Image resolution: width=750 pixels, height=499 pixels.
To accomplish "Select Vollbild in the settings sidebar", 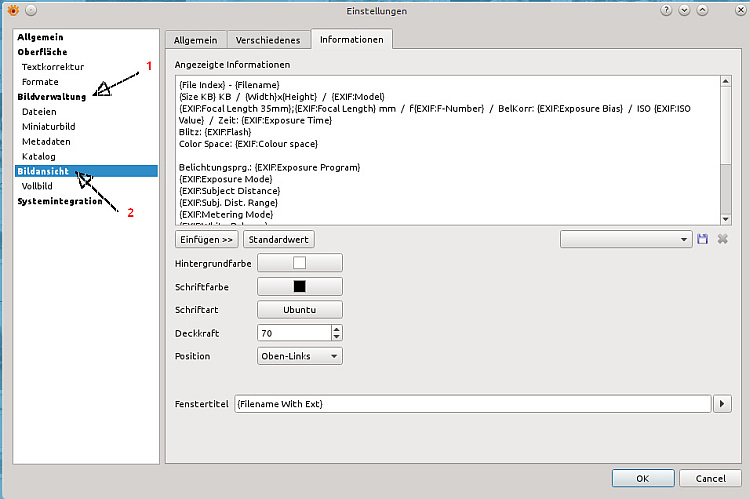I will tap(39, 186).
